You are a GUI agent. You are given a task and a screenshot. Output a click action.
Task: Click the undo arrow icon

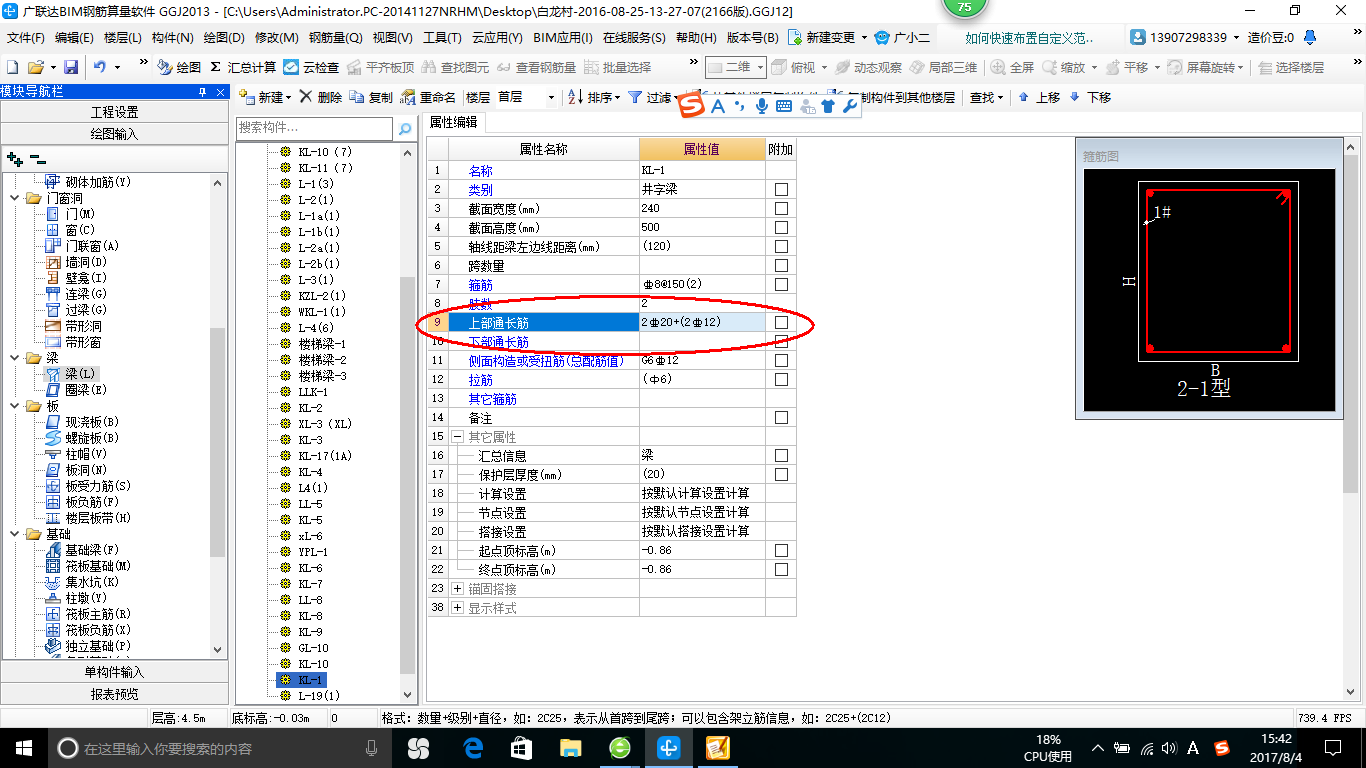pyautogui.click(x=100, y=67)
